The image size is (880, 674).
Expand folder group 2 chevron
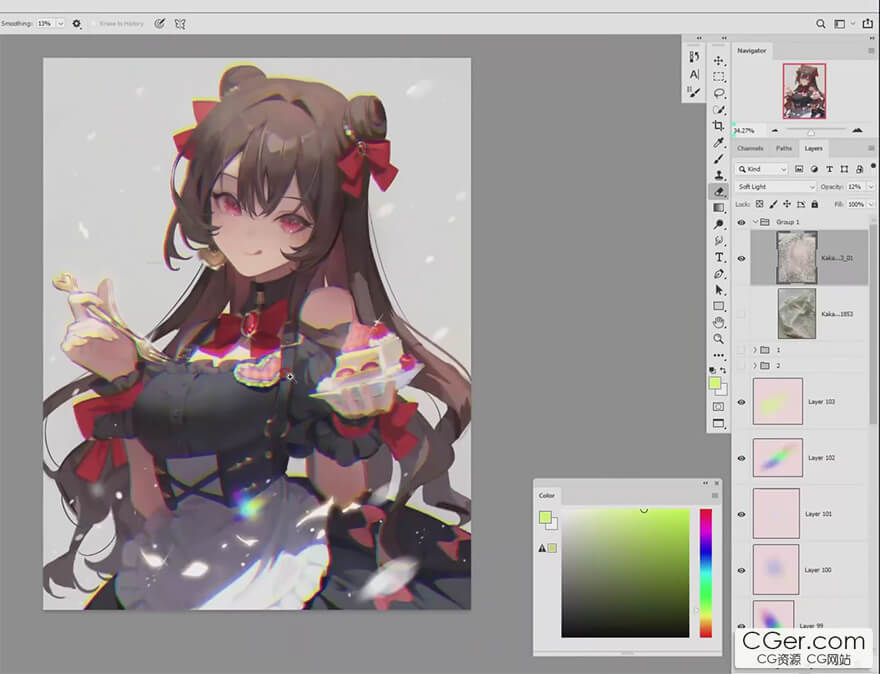[755, 366]
